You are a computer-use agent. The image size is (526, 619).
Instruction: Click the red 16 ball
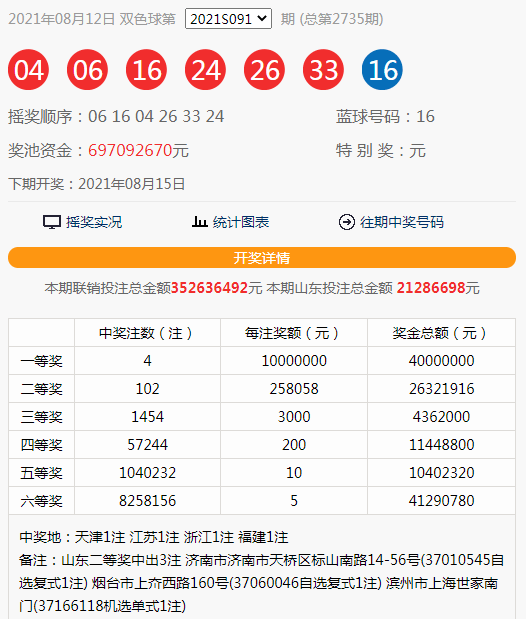pos(146,70)
